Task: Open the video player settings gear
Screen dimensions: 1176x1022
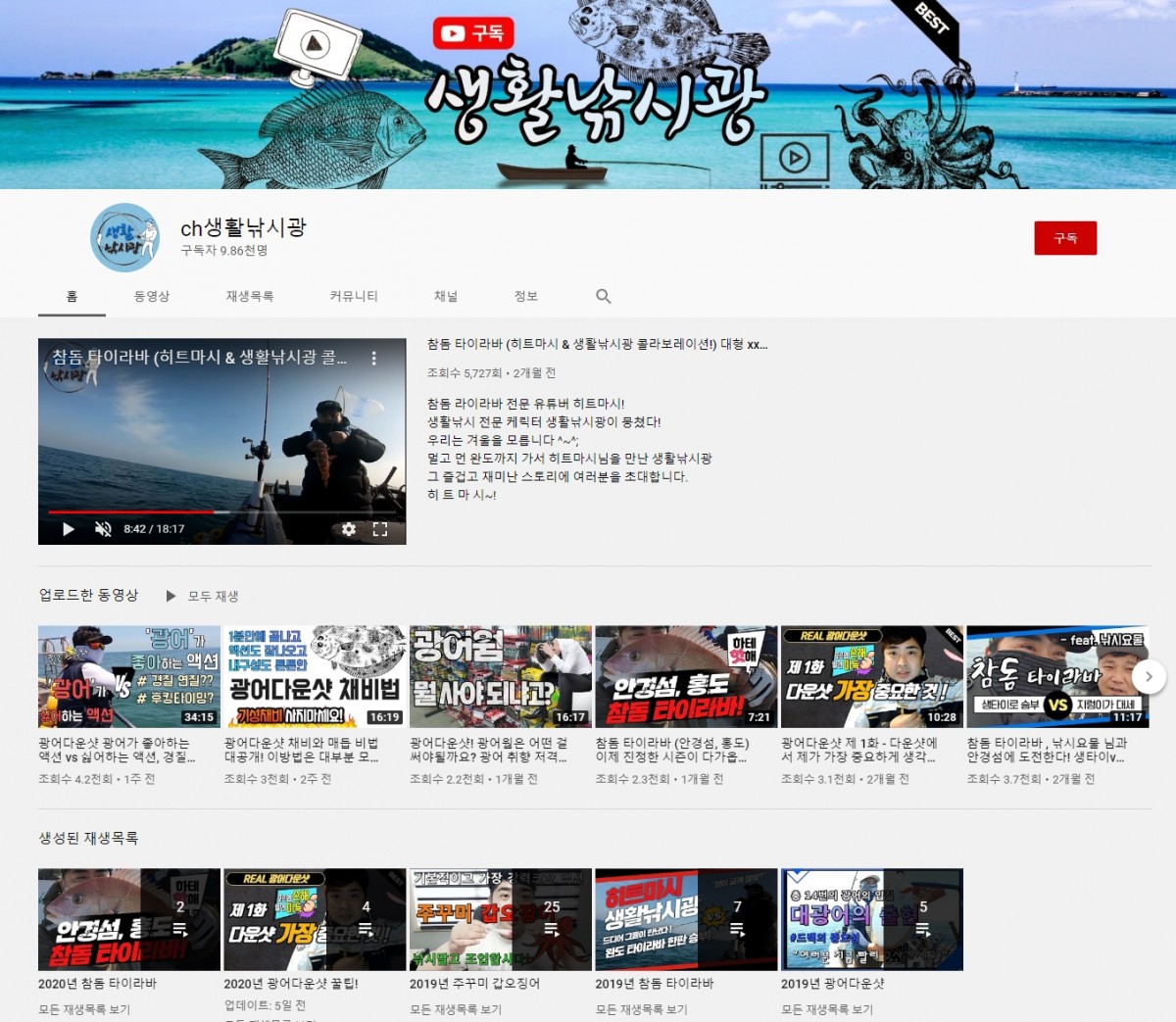Action: coord(349,529)
